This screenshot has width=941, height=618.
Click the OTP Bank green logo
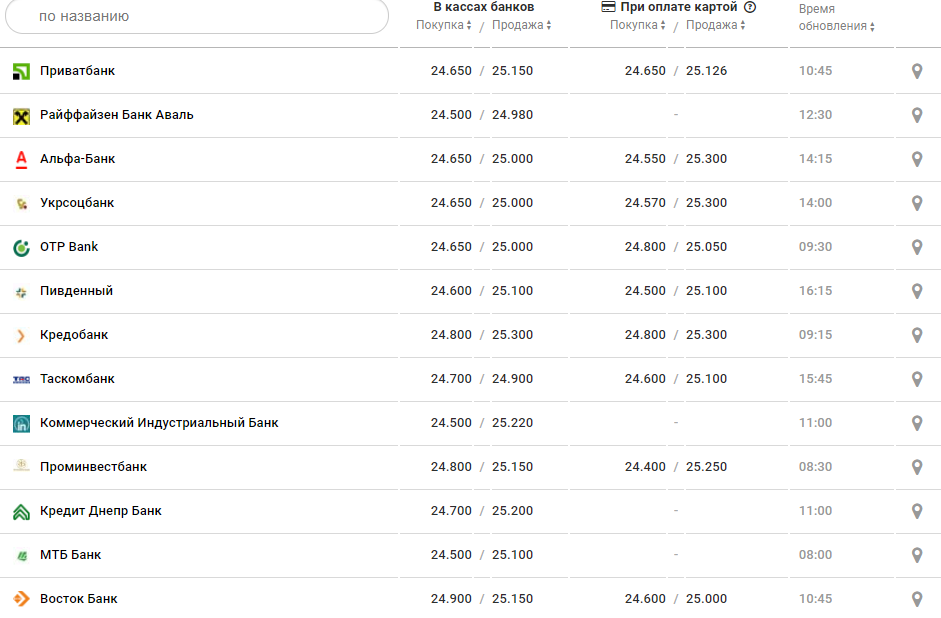click(21, 247)
